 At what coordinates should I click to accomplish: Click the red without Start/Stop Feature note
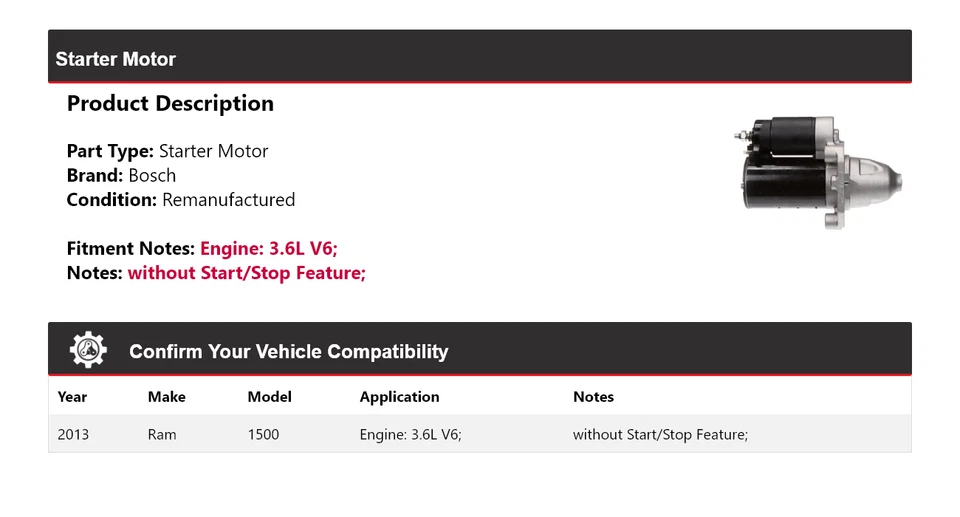pos(247,273)
